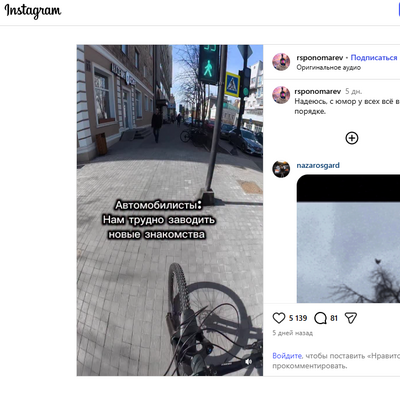This screenshot has height=397, width=400.
Task: Open nazarosgard's GIF comment image
Action: pyautogui.click(x=348, y=238)
